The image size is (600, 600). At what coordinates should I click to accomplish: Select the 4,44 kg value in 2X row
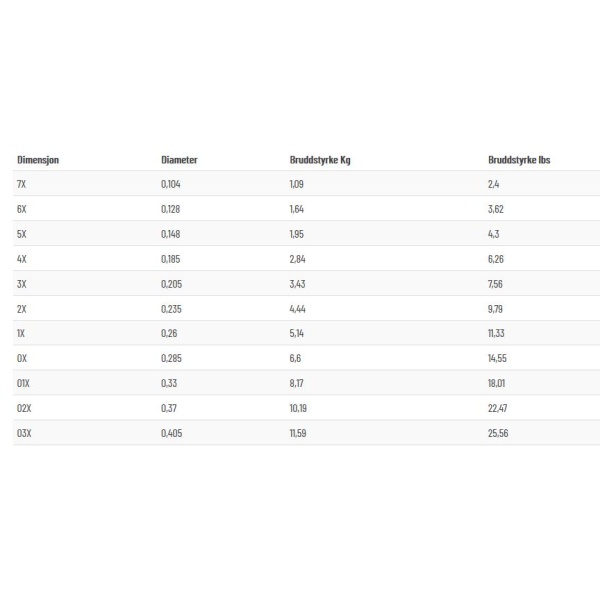click(x=297, y=309)
